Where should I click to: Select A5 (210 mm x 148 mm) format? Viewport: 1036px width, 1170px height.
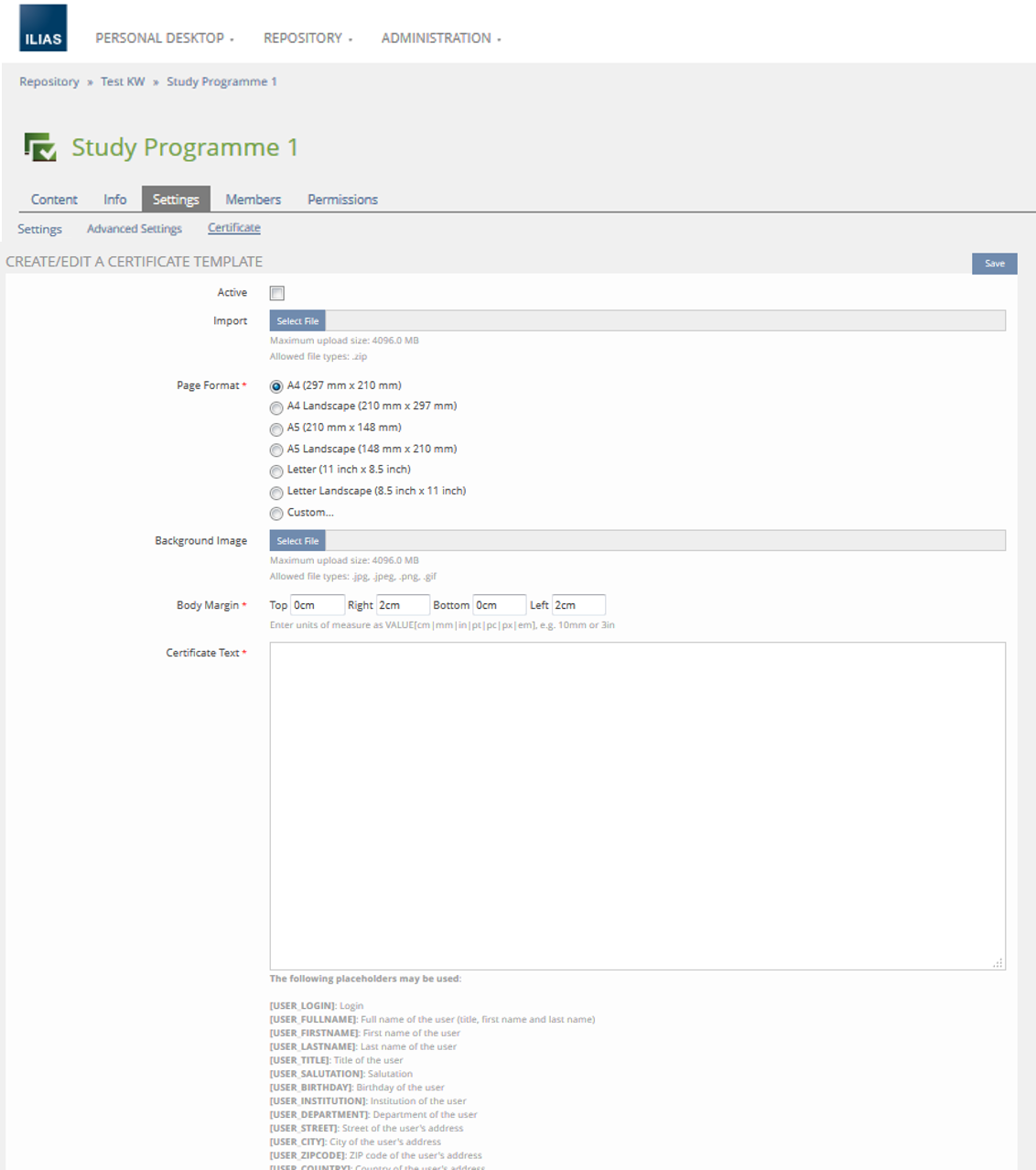point(276,429)
